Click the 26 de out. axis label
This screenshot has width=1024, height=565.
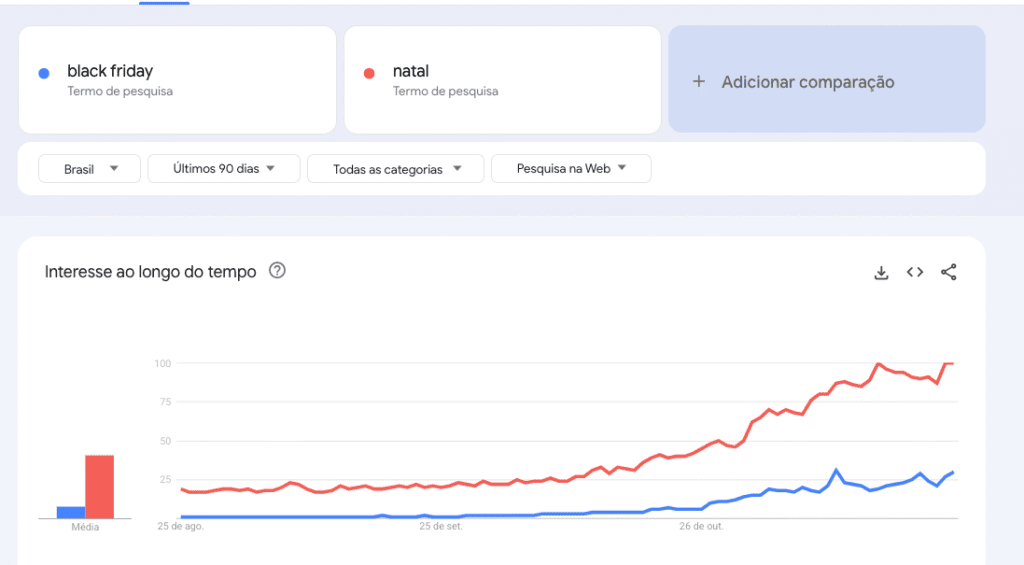point(701,525)
